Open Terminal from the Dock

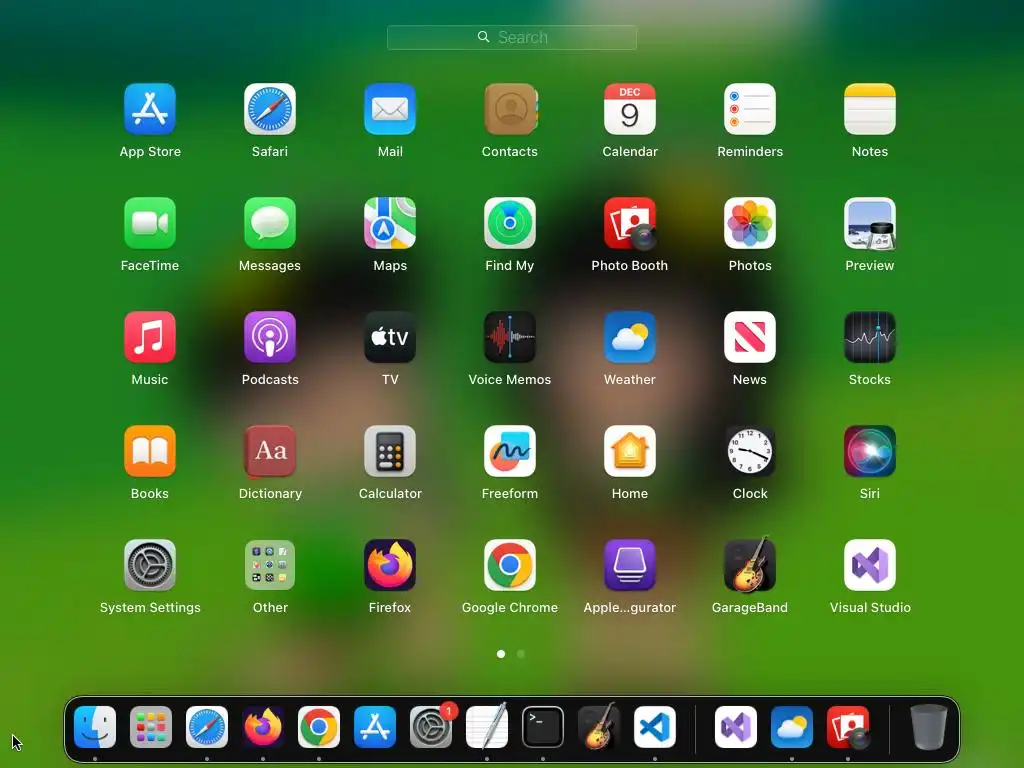(x=543, y=727)
